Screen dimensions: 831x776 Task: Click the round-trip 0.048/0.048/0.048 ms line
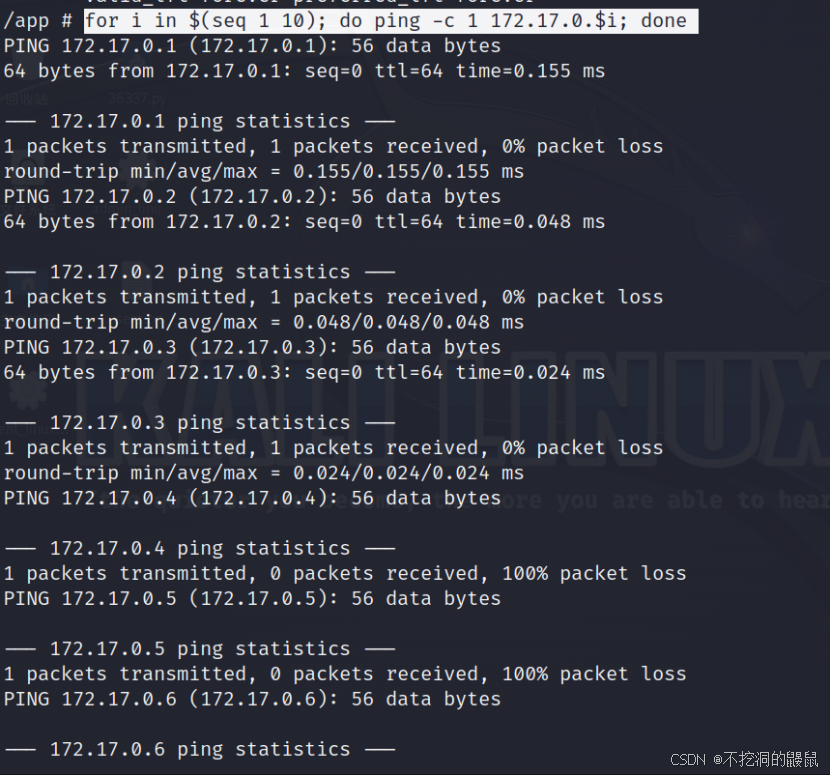point(264,322)
